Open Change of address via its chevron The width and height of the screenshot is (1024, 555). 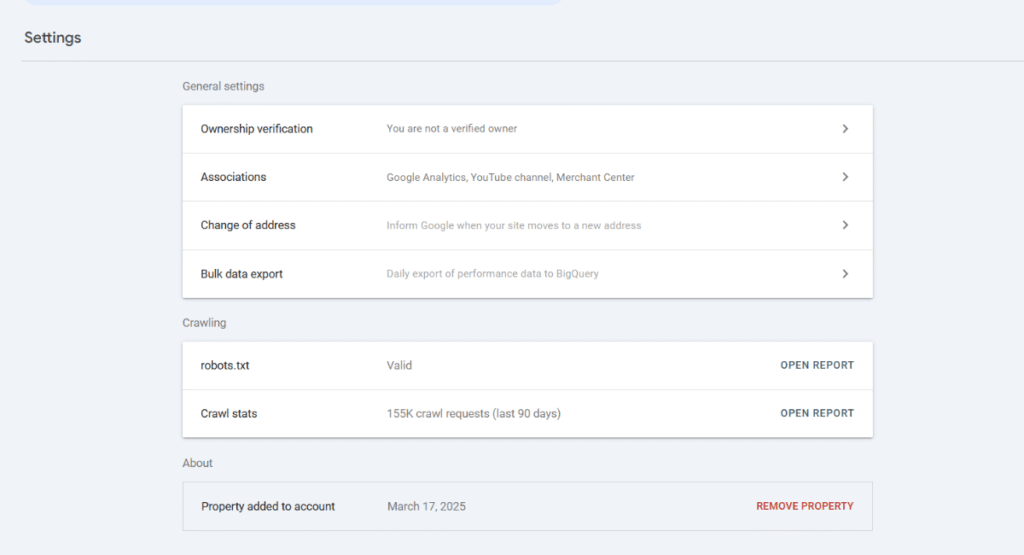point(845,225)
